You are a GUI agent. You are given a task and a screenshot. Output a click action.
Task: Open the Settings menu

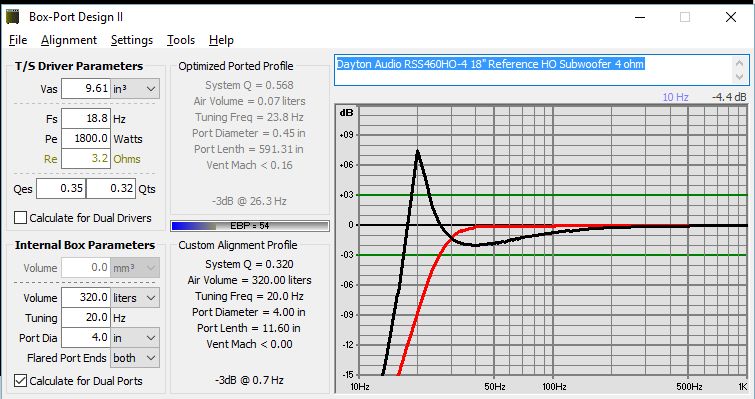coord(131,40)
